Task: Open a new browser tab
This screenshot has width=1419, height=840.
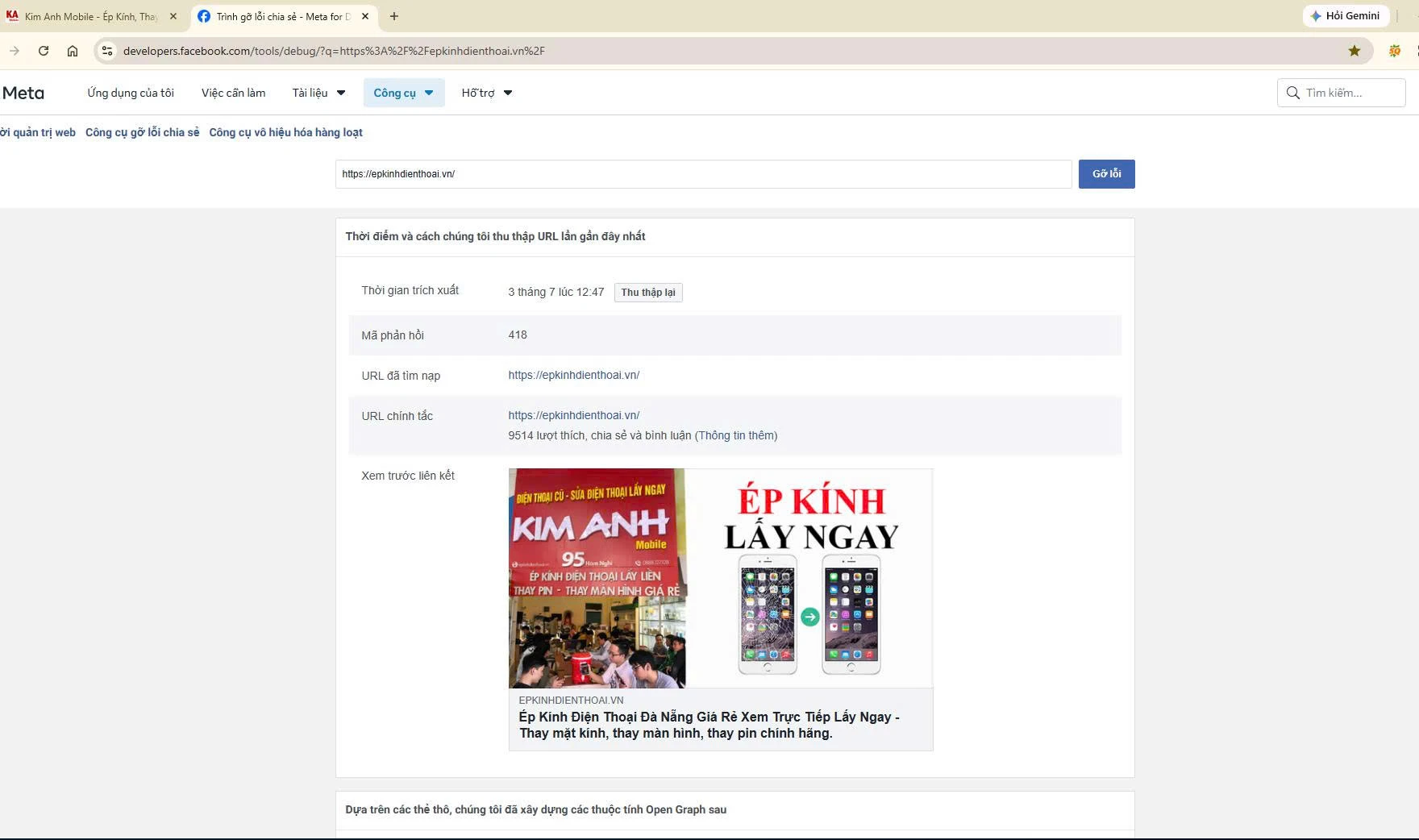Action: [394, 16]
